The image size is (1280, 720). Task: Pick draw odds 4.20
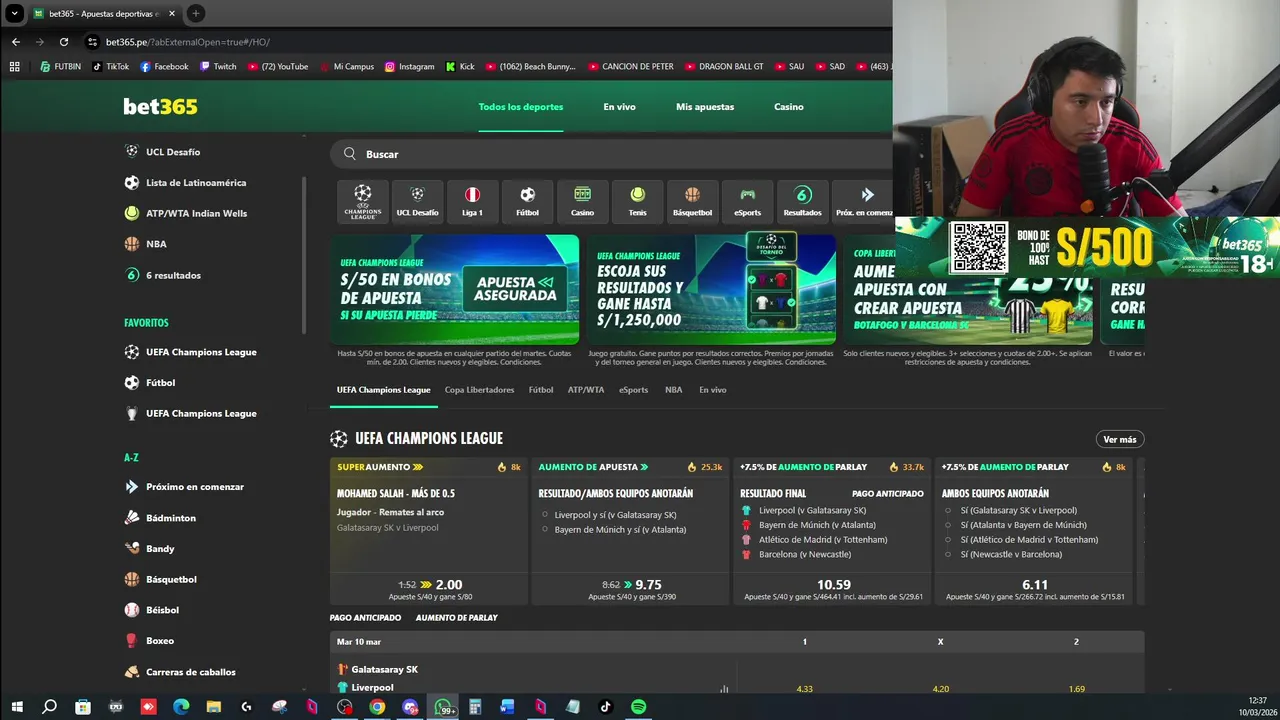pos(940,689)
